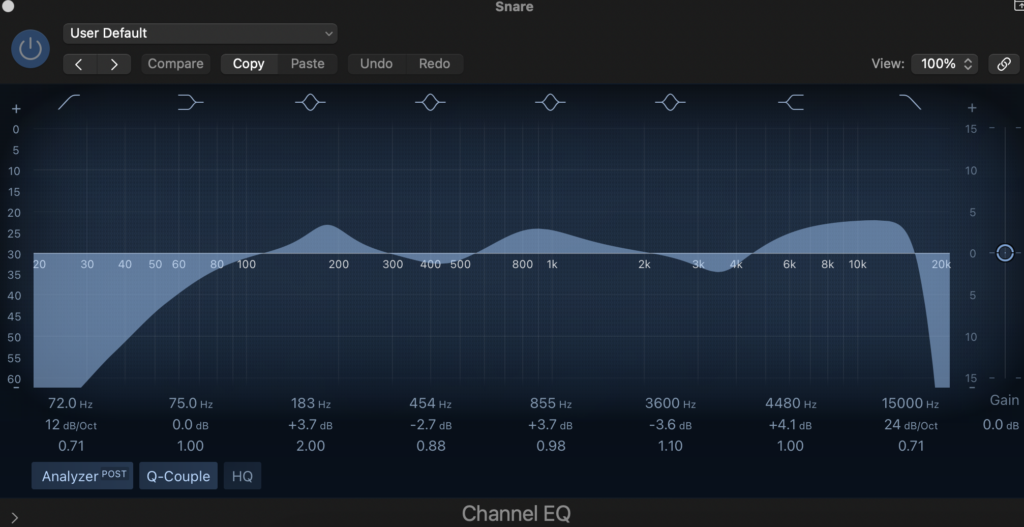Viewport: 1024px width, 527px height.
Task: Toggle the low shelf band icon
Action: click(190, 102)
